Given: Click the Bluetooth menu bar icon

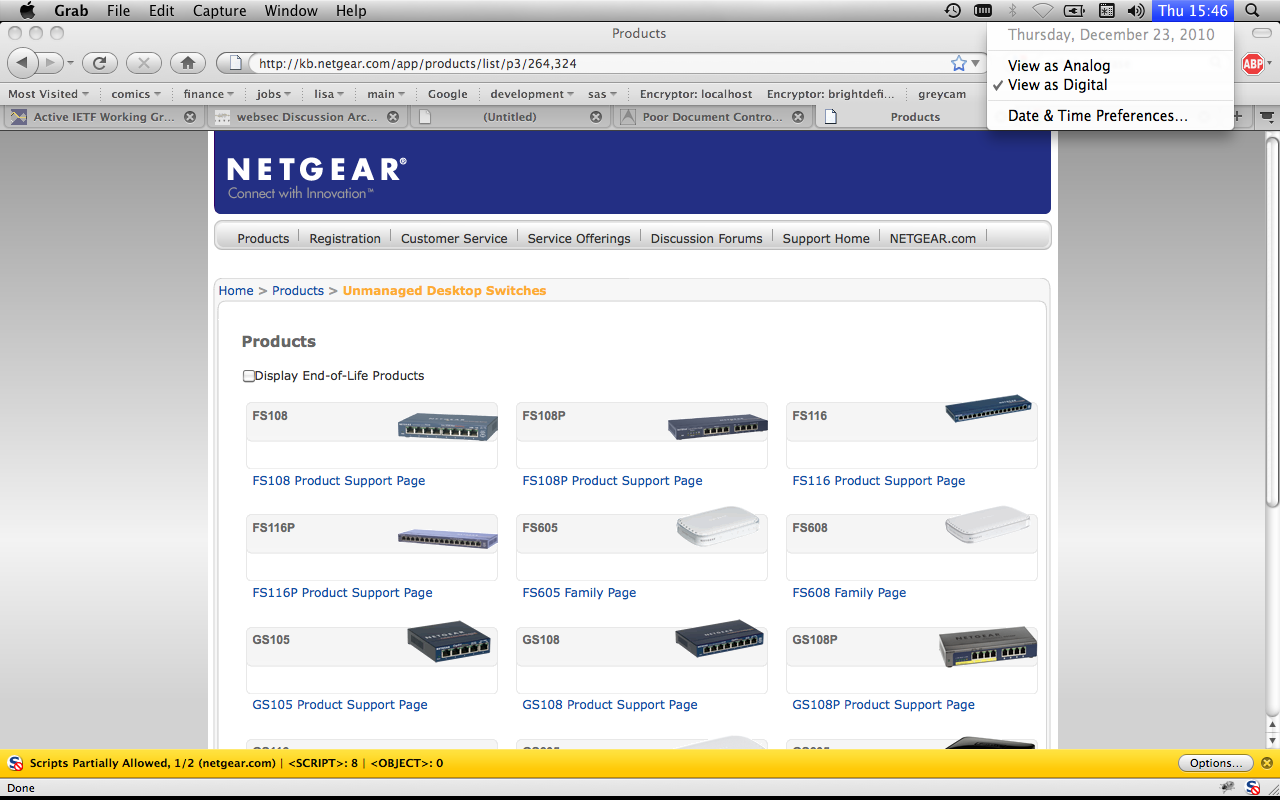Looking at the screenshot, I should (1012, 11).
